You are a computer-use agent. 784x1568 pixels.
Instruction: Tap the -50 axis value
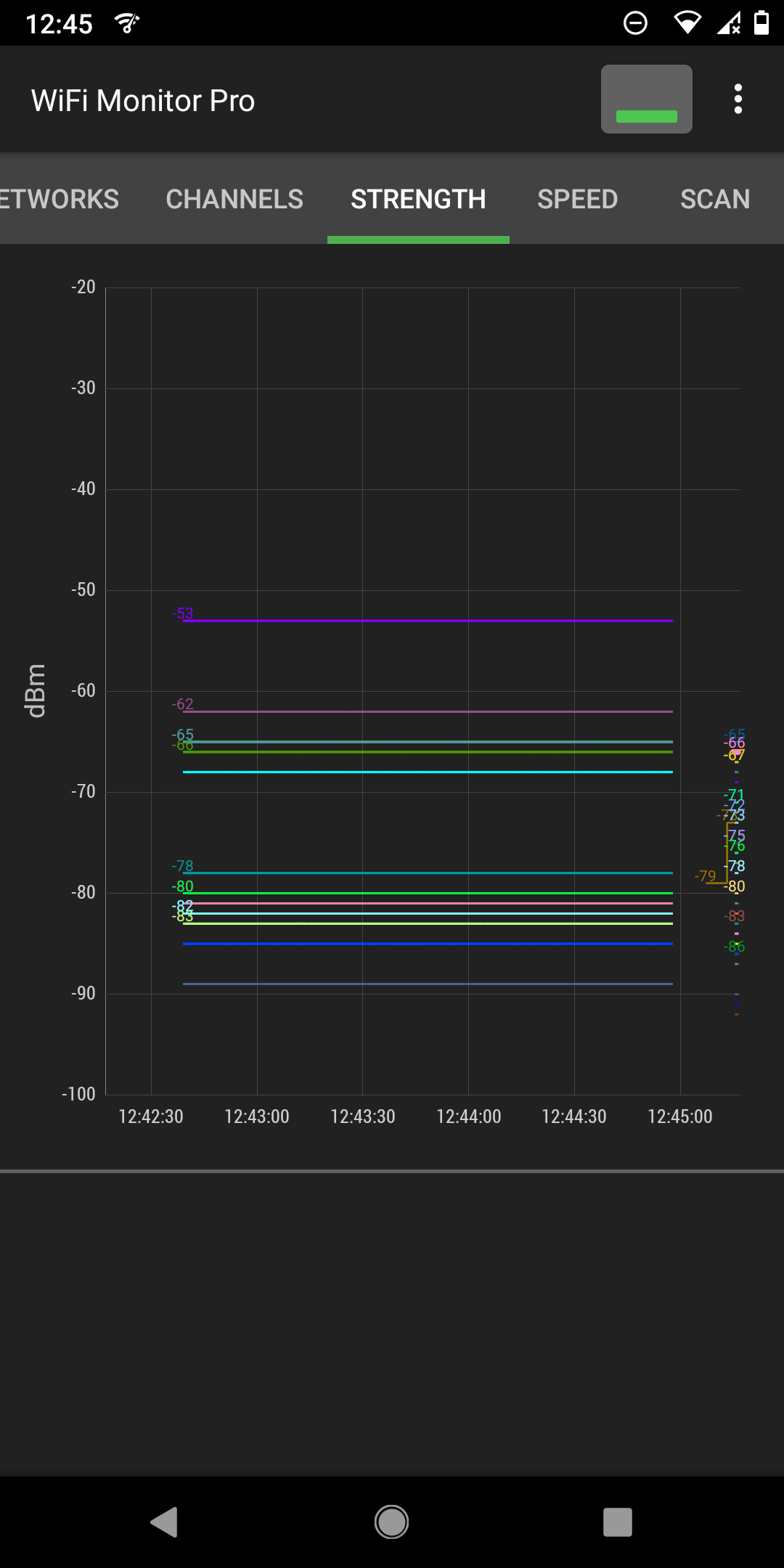(x=83, y=589)
